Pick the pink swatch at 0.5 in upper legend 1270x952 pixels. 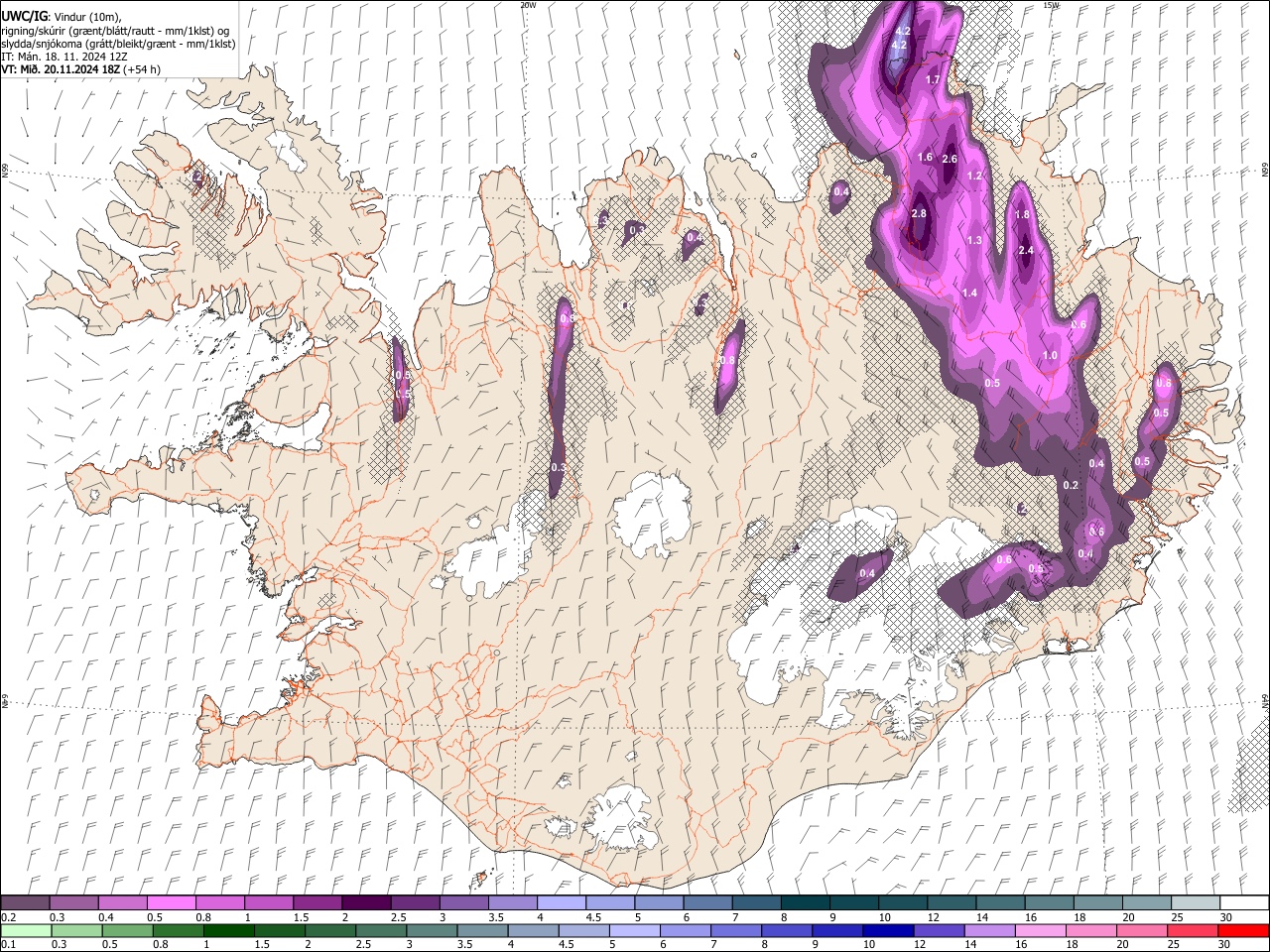(171, 903)
